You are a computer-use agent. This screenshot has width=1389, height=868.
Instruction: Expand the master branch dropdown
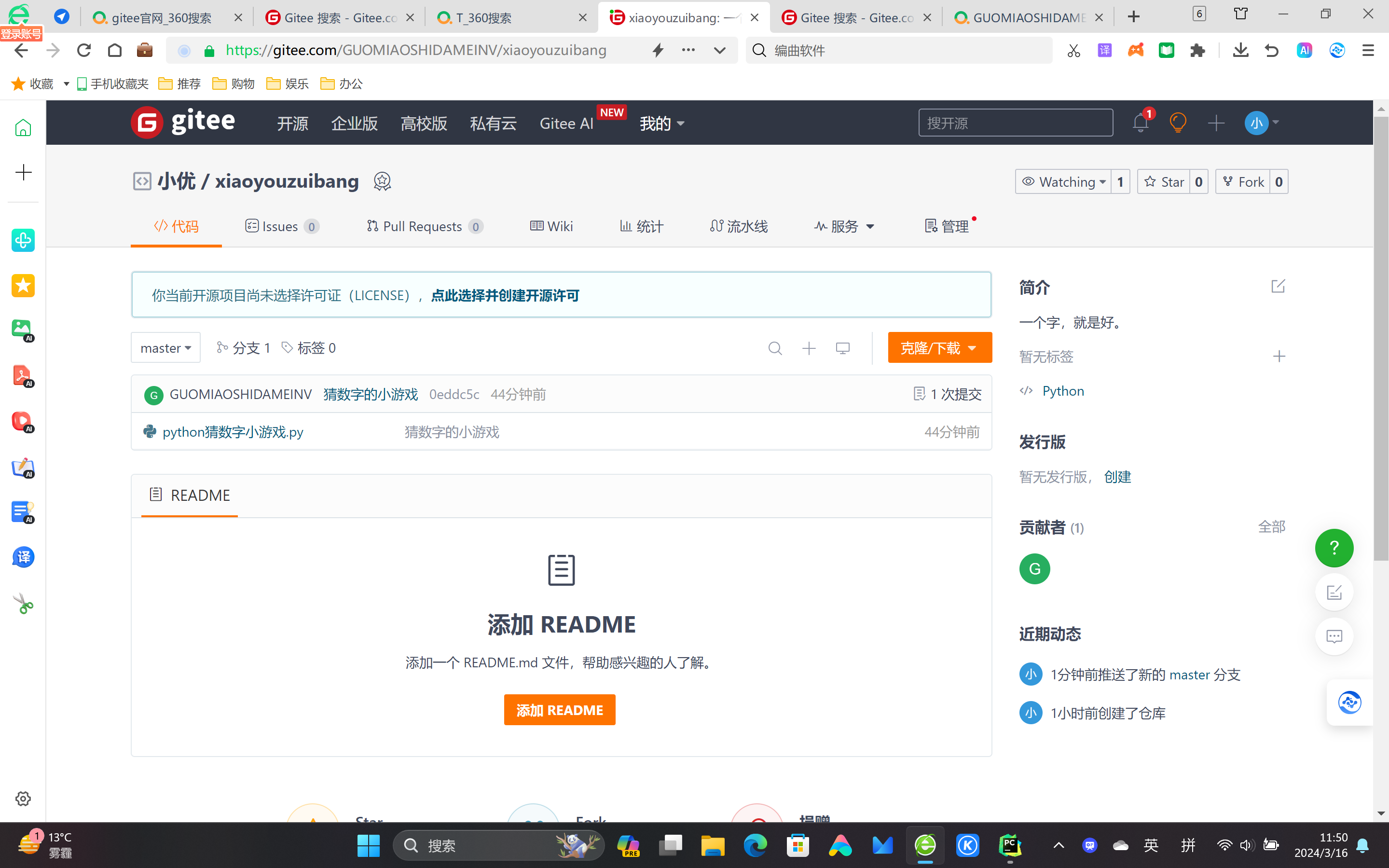pyautogui.click(x=165, y=348)
